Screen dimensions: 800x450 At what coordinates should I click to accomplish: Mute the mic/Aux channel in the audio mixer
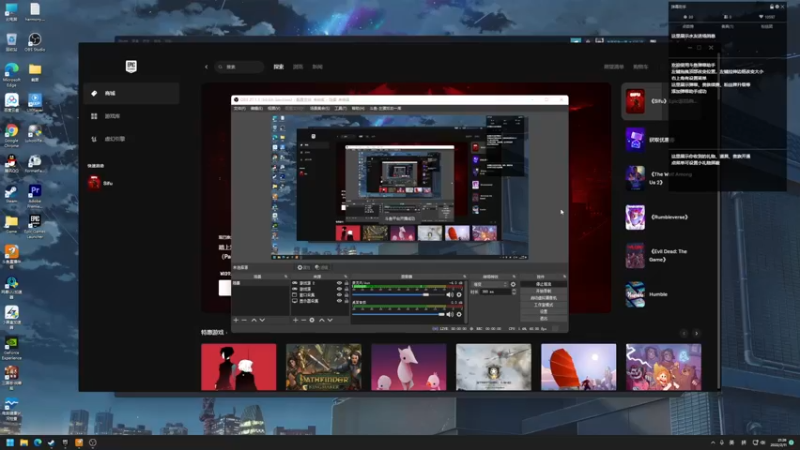coord(450,295)
